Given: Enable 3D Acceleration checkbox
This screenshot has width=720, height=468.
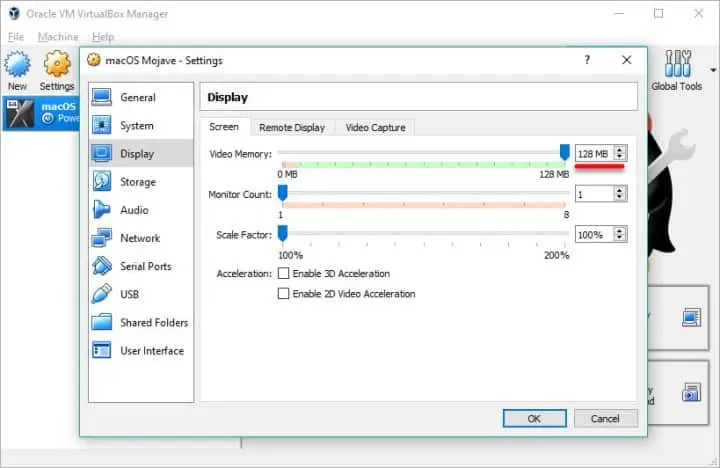Looking at the screenshot, I should pyautogui.click(x=283, y=273).
